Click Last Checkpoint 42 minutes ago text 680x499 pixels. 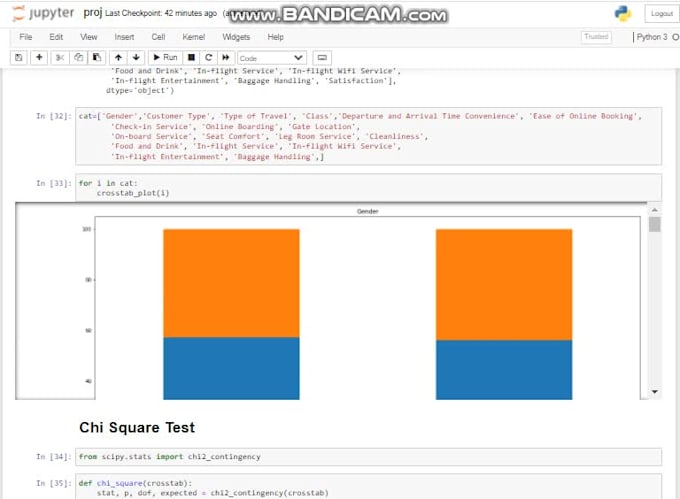click(161, 13)
